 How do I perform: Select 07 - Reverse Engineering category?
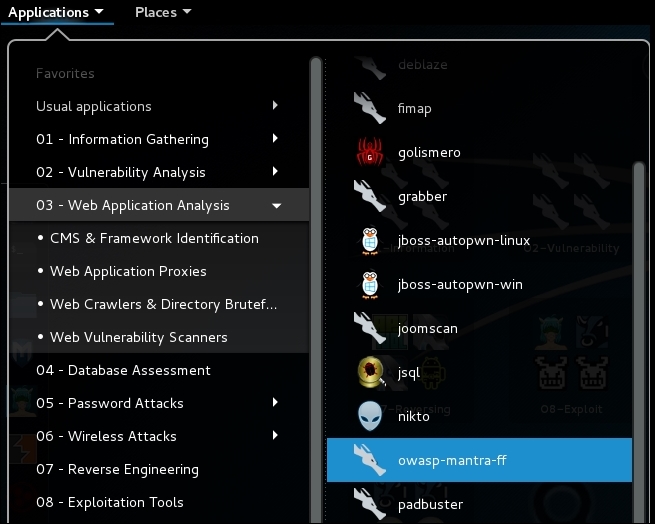click(x=159, y=469)
